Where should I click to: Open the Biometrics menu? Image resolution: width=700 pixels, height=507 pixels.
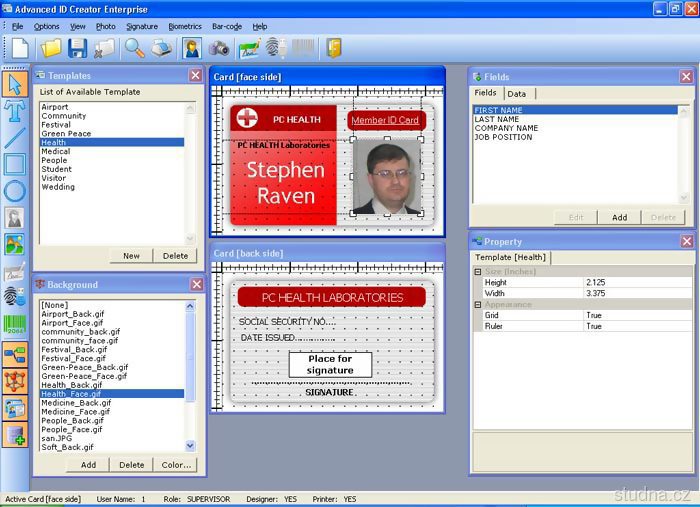click(184, 26)
